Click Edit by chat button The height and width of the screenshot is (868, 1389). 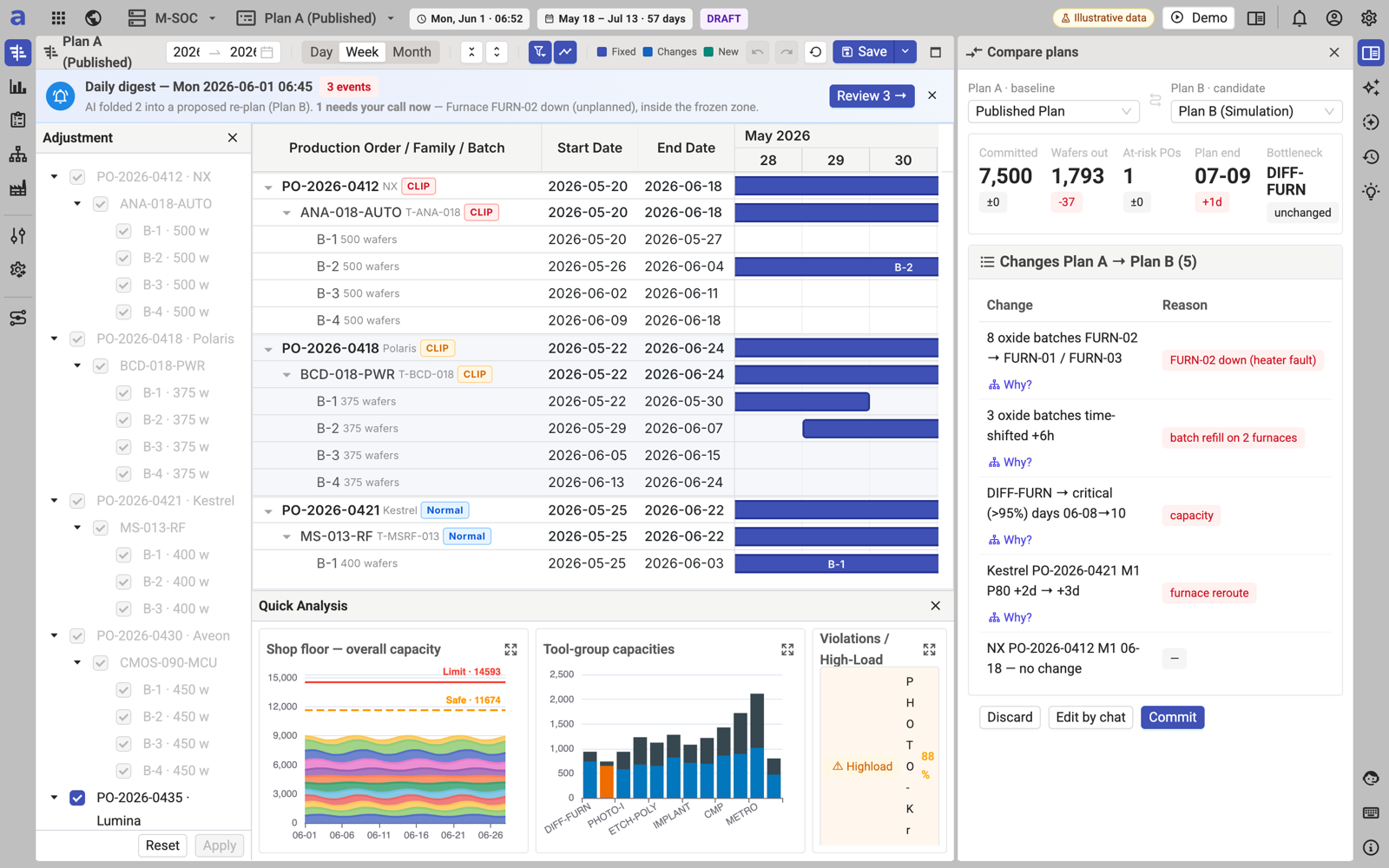click(x=1090, y=717)
